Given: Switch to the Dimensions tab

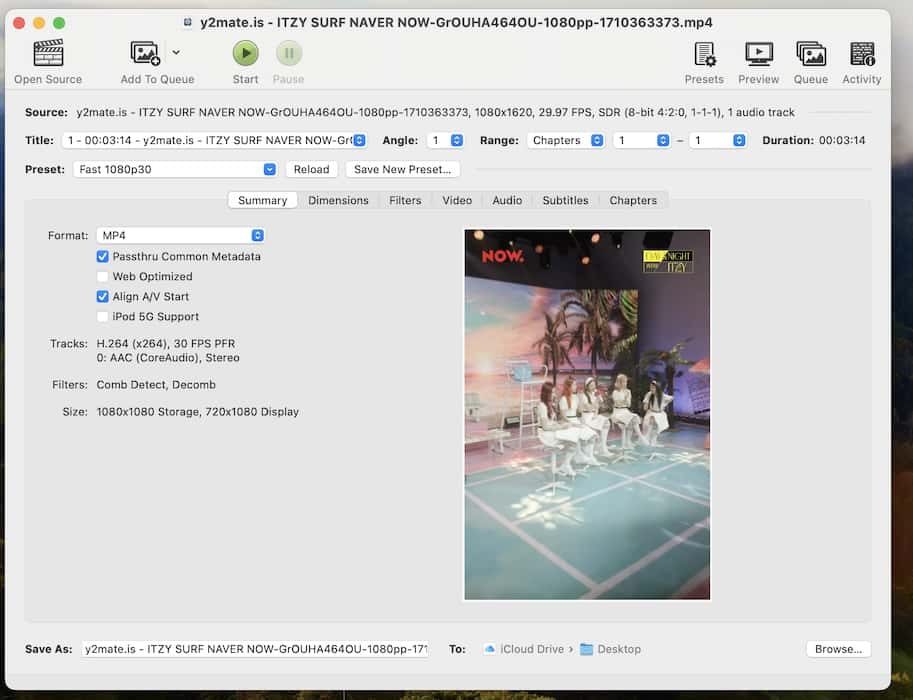Looking at the screenshot, I should 338,200.
